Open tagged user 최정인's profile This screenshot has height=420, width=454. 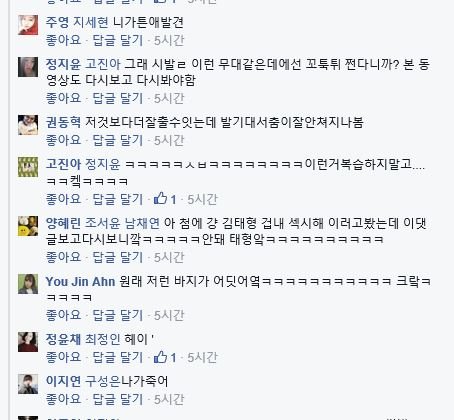click(103, 339)
